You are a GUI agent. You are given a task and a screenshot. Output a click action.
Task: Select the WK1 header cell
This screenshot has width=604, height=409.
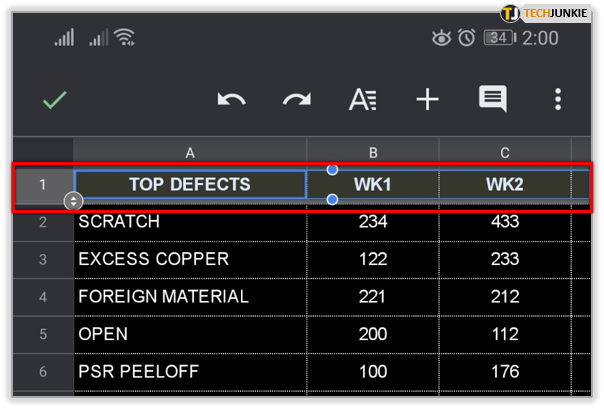tap(372, 185)
